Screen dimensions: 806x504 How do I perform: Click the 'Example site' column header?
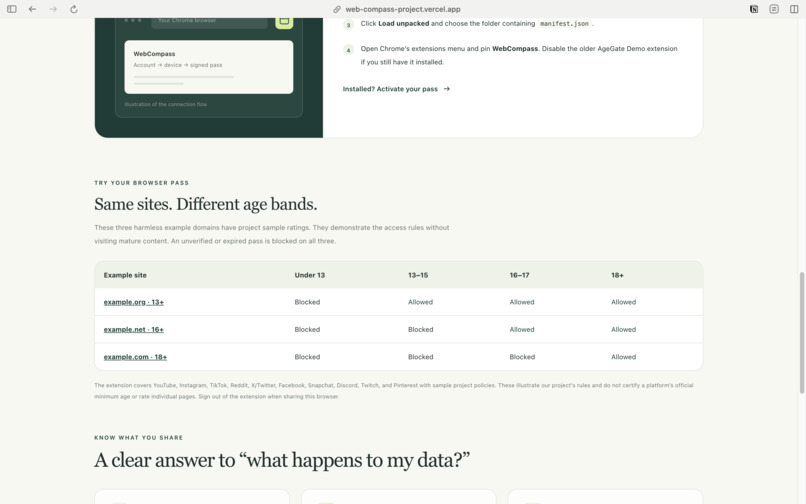[125, 275]
